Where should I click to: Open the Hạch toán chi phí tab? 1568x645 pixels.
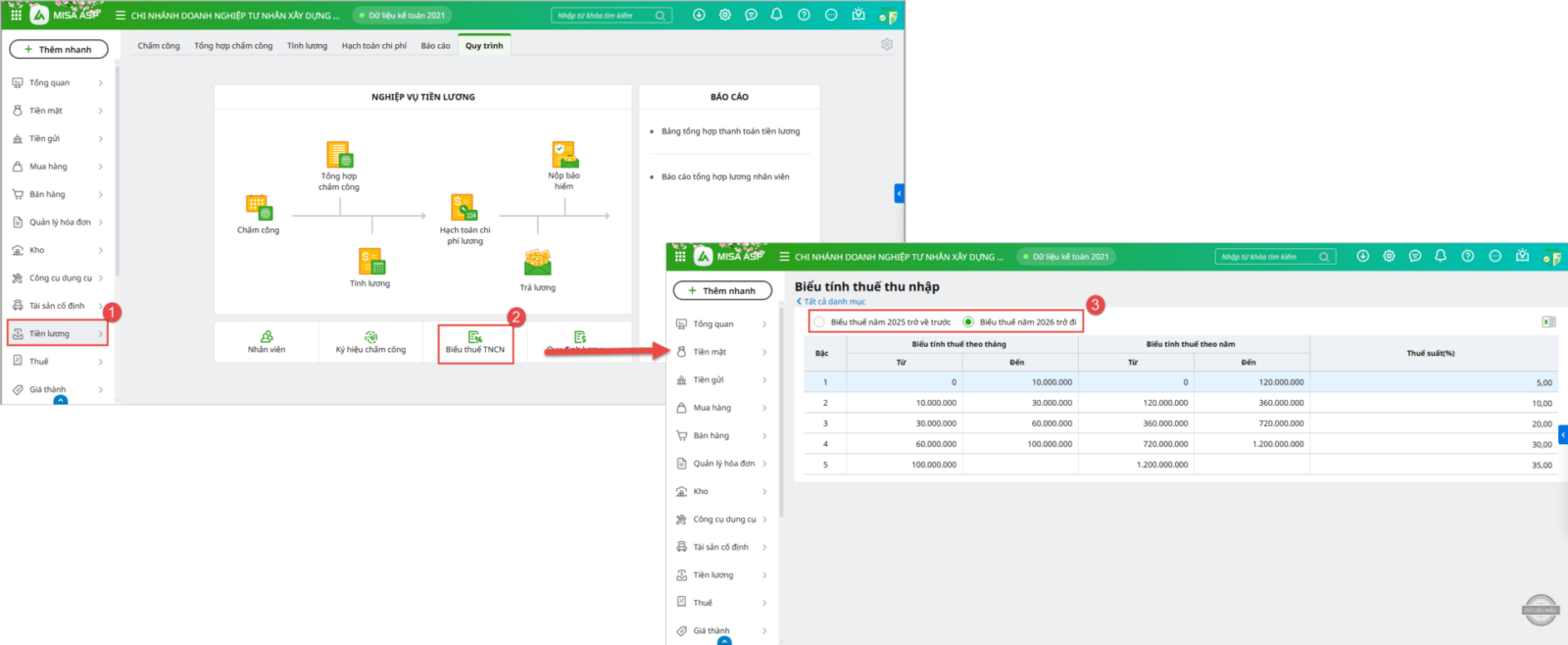373,46
